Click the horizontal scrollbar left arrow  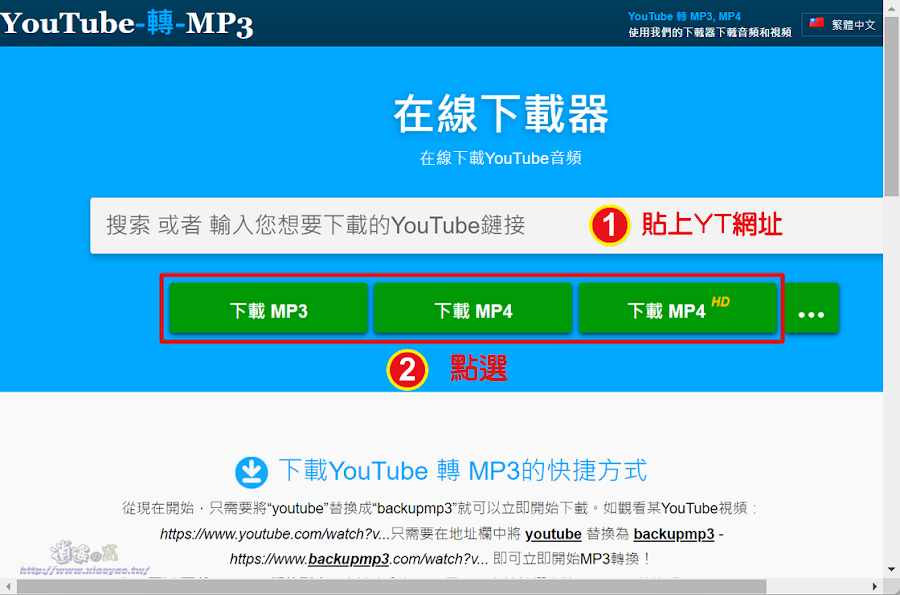click(8, 586)
